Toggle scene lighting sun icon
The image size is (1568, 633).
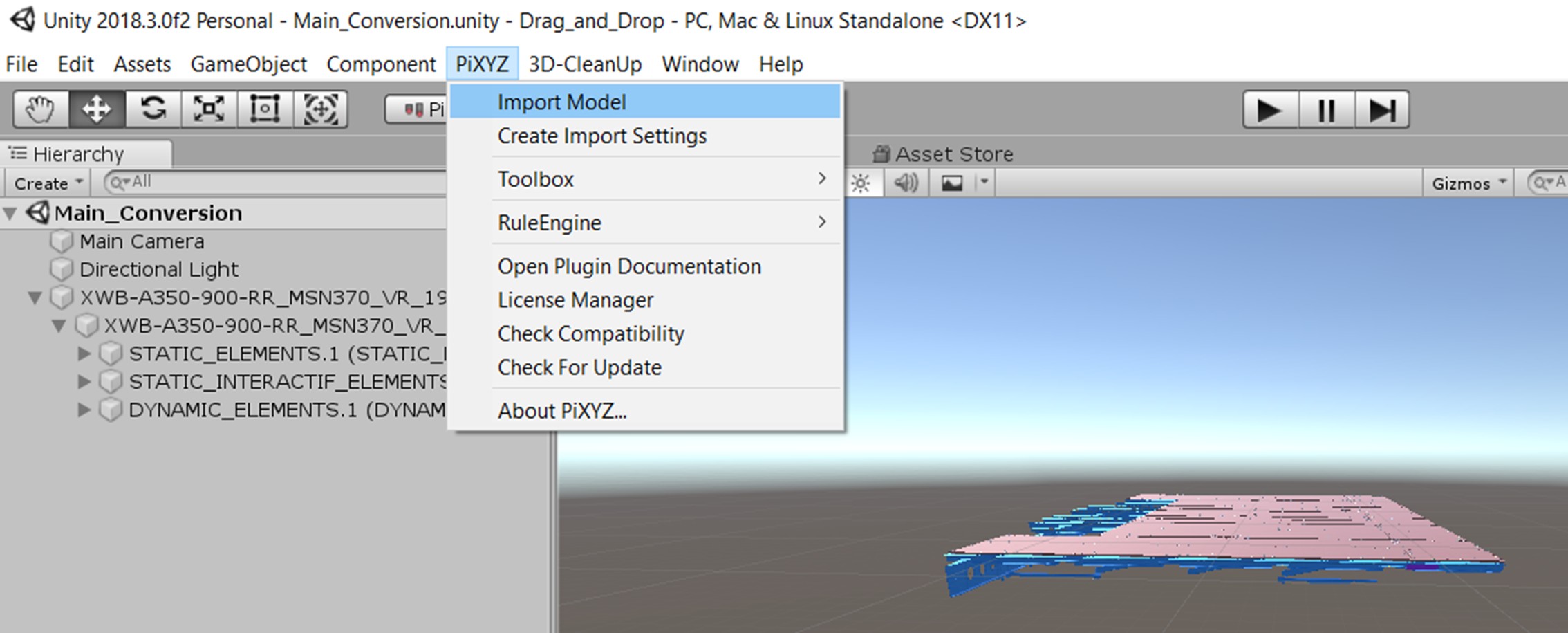860,183
